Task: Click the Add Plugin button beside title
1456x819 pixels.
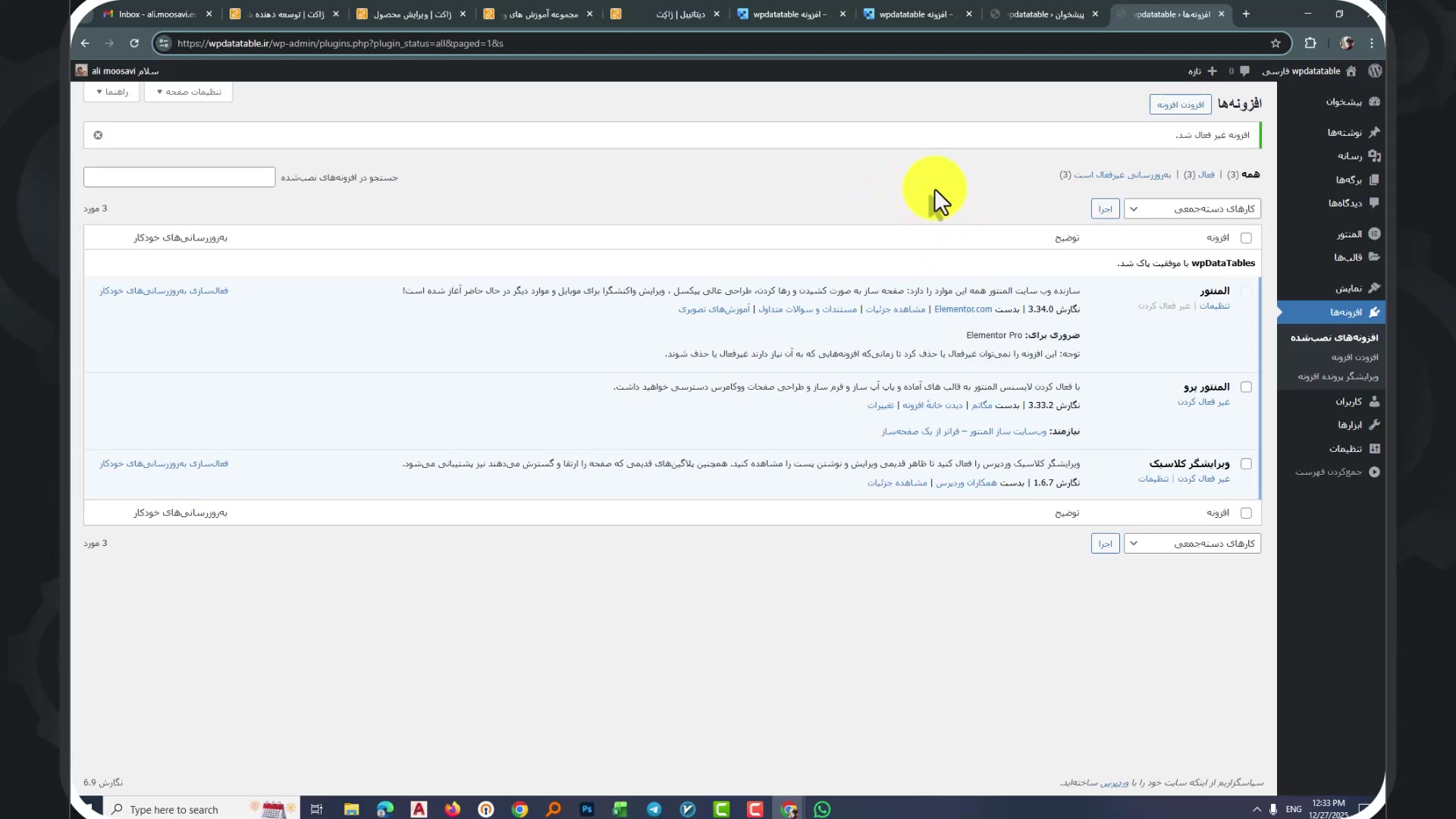Action: pyautogui.click(x=1180, y=105)
